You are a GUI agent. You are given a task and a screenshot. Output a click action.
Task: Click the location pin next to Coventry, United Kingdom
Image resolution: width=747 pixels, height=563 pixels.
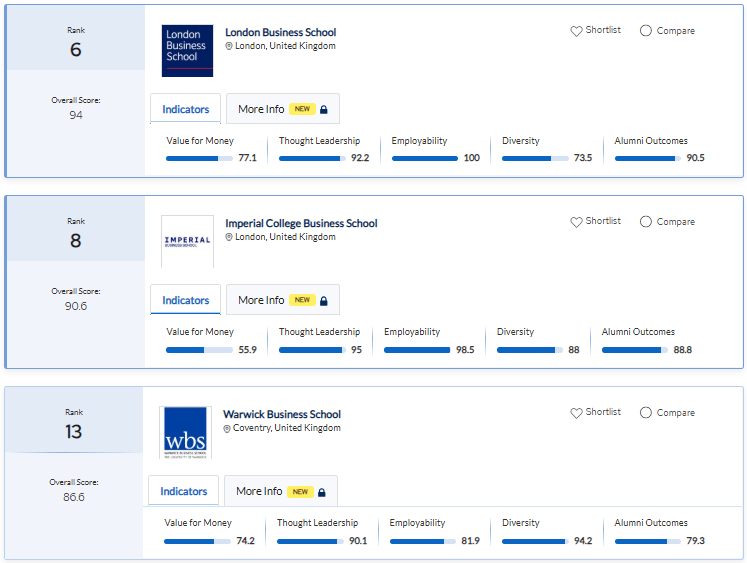click(x=227, y=428)
